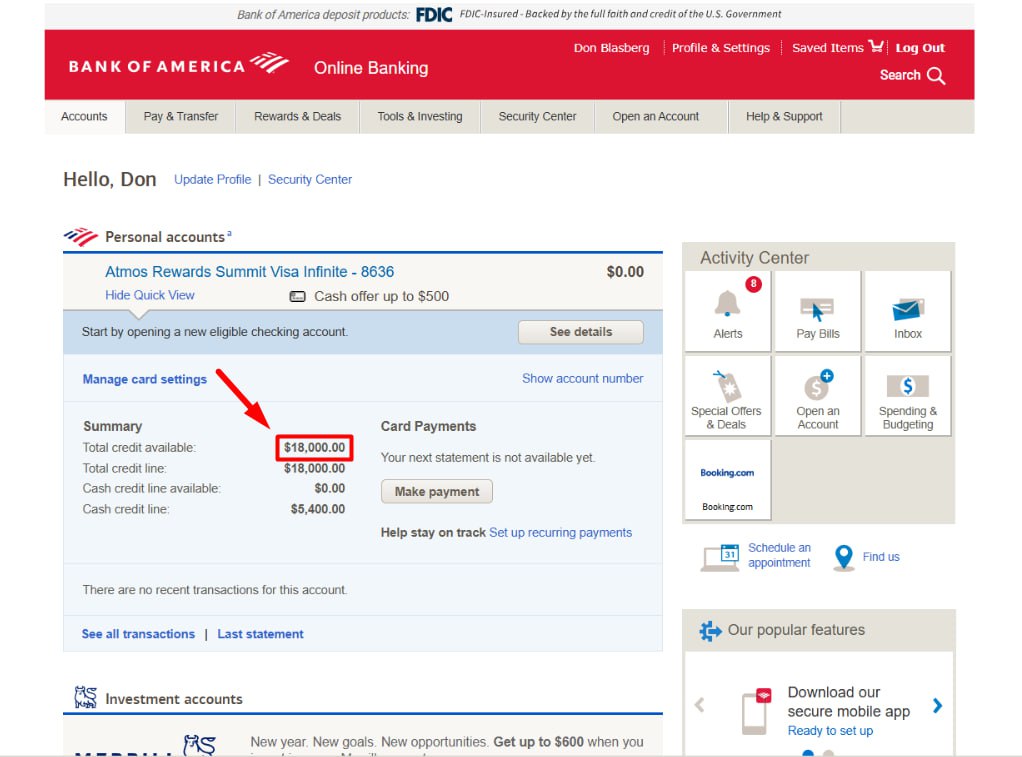Screen dimensions: 1022x757
Task: Click the See details button
Action: pyautogui.click(x=580, y=332)
